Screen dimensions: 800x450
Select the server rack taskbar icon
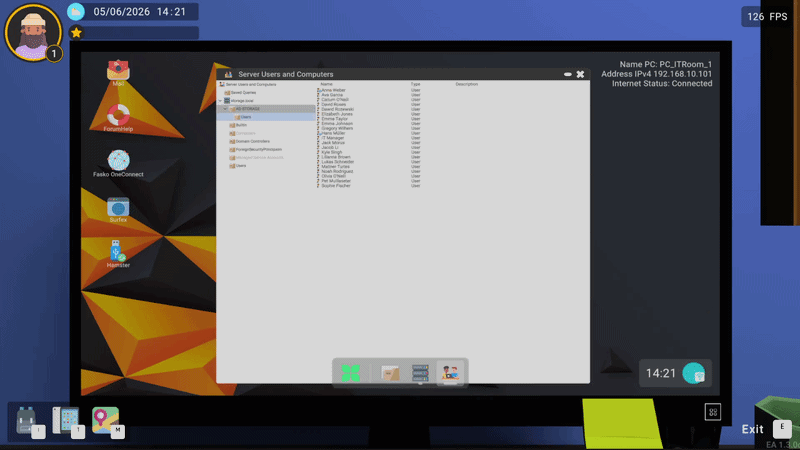pos(420,373)
